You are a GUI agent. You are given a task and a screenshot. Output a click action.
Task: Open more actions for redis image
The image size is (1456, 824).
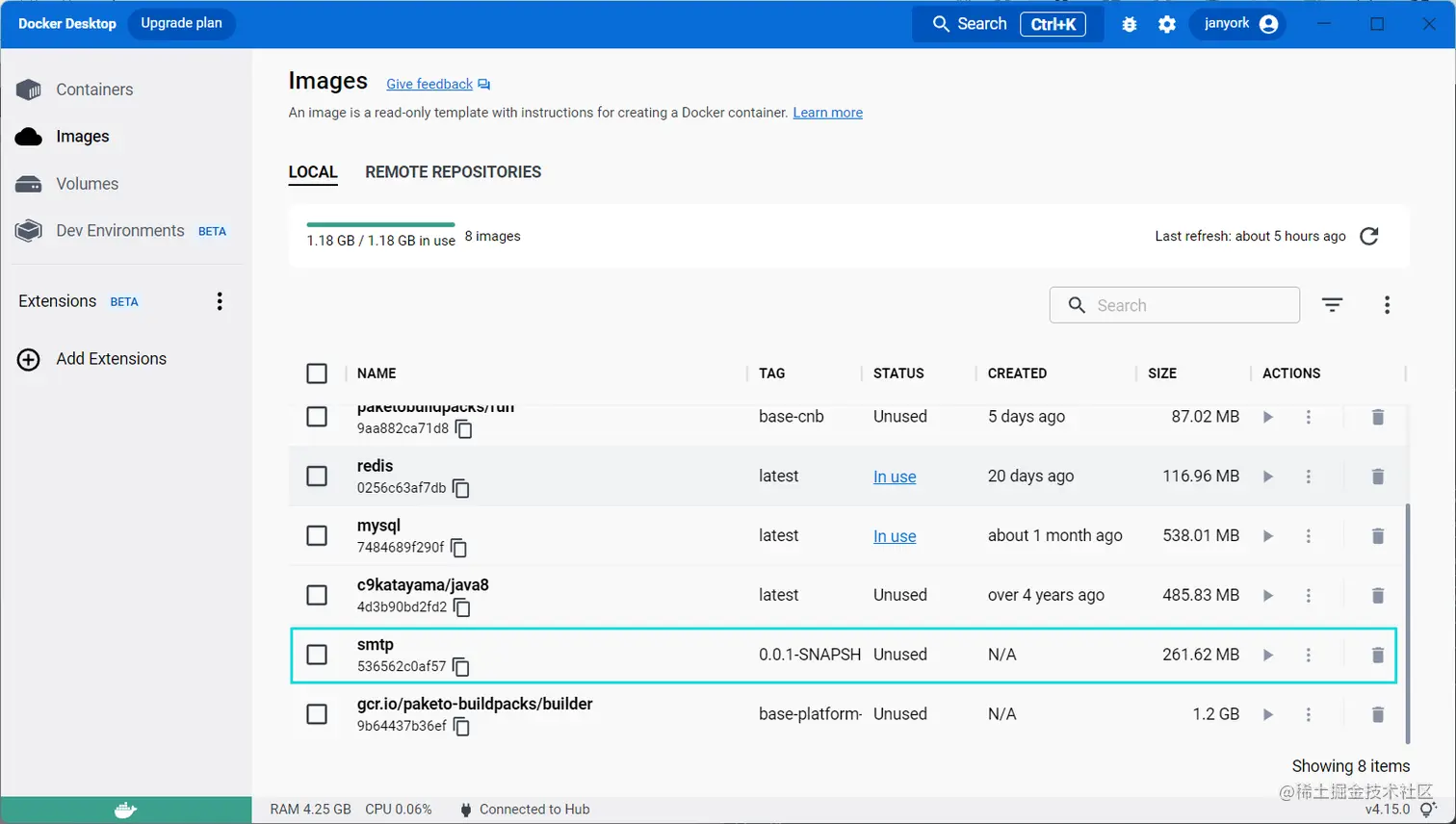coord(1309,476)
